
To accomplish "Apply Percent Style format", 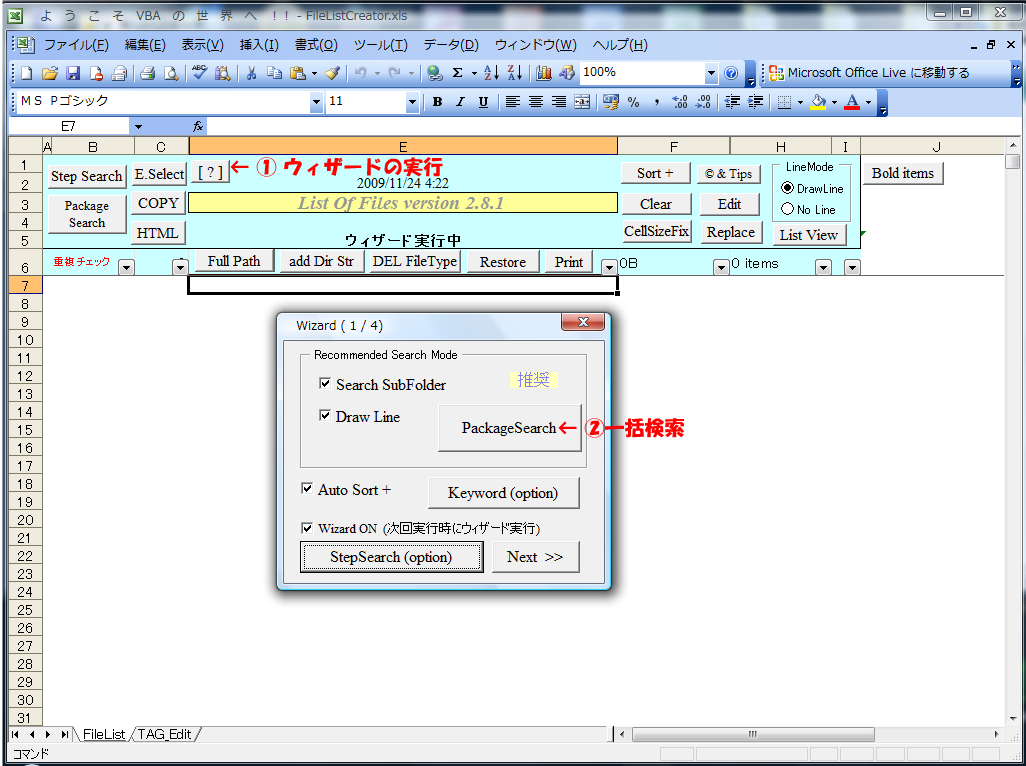I will click(633, 102).
